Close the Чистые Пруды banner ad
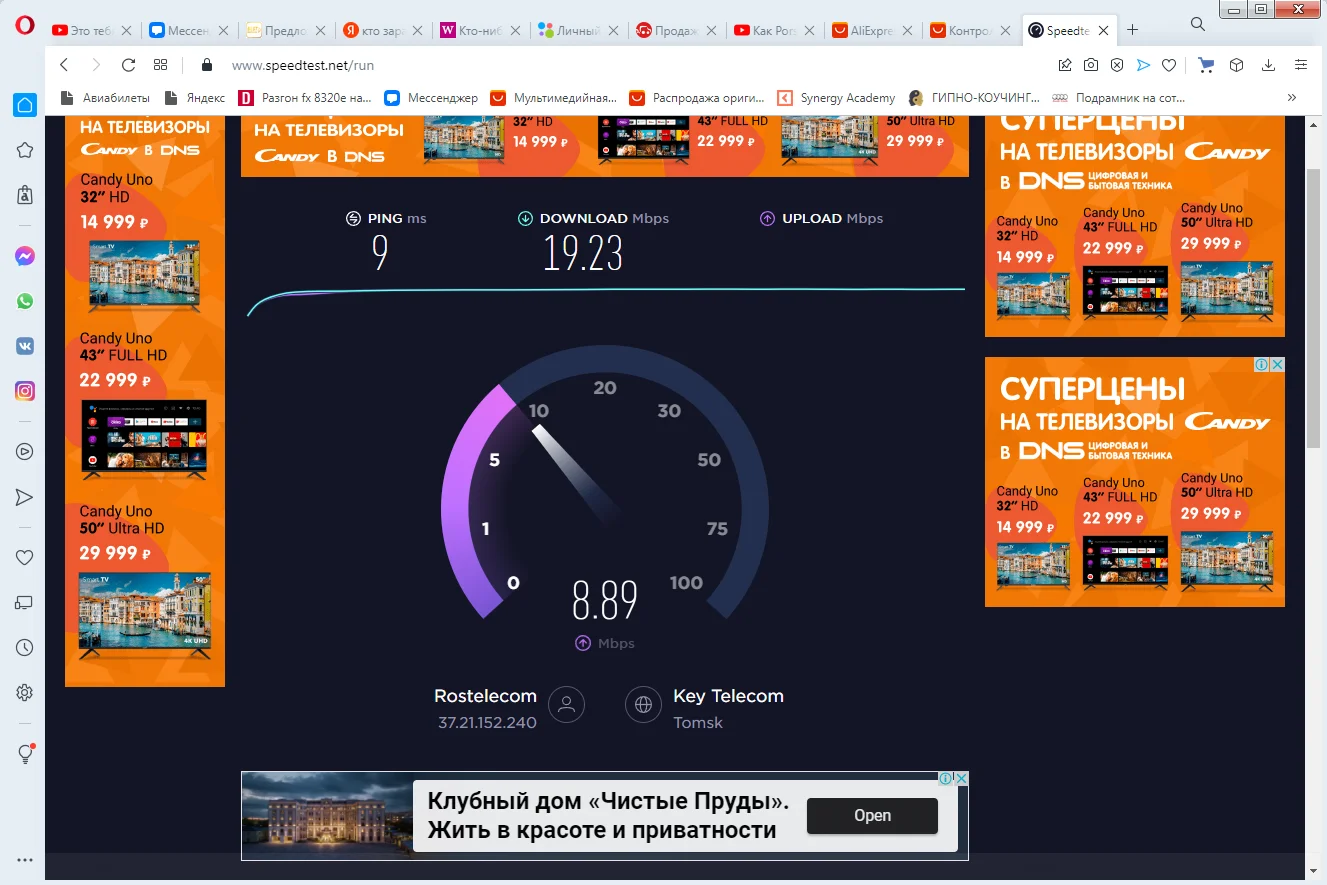Screen dimensions: 1327x885 point(960,778)
